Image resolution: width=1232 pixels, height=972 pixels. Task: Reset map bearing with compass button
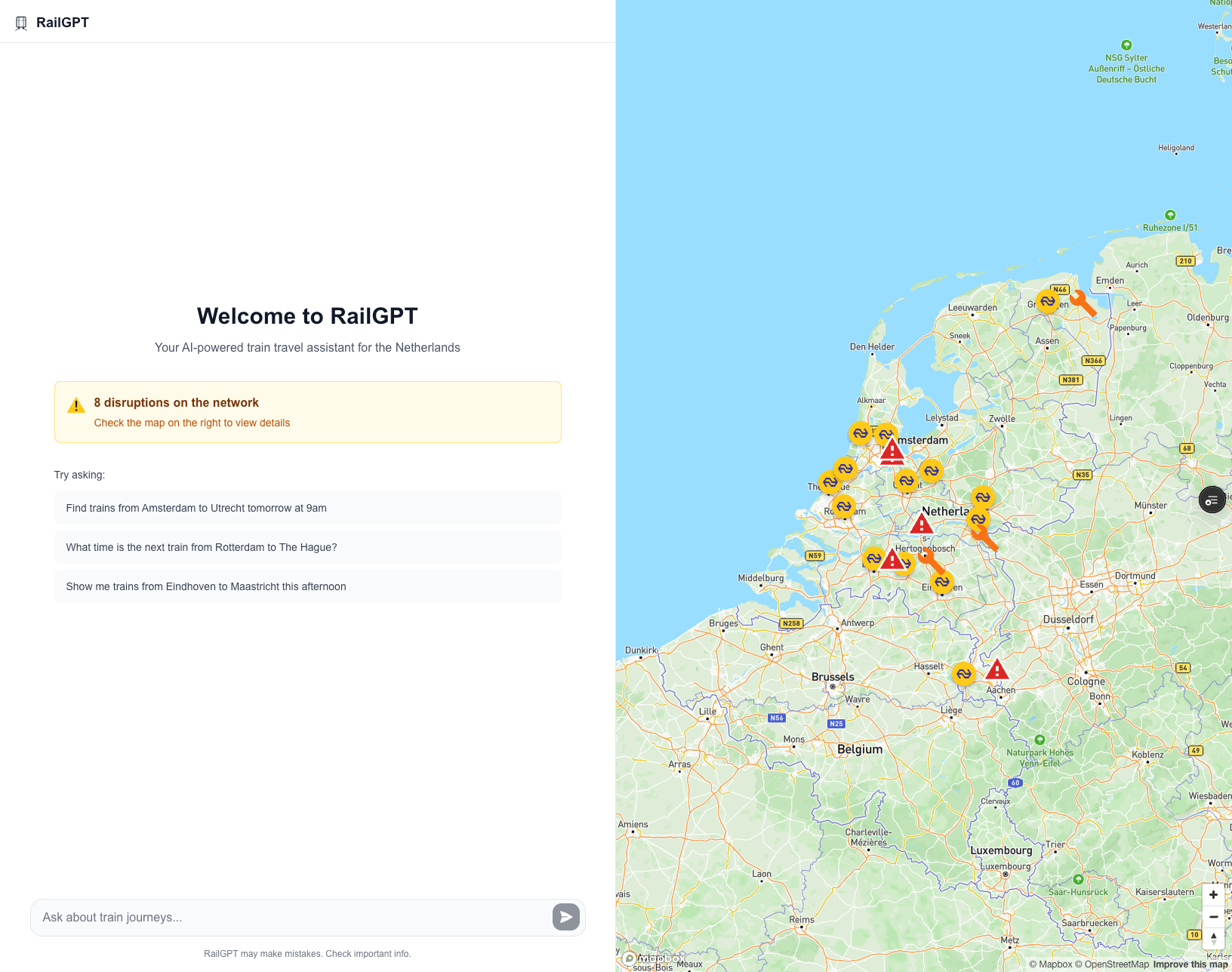(x=1213, y=938)
